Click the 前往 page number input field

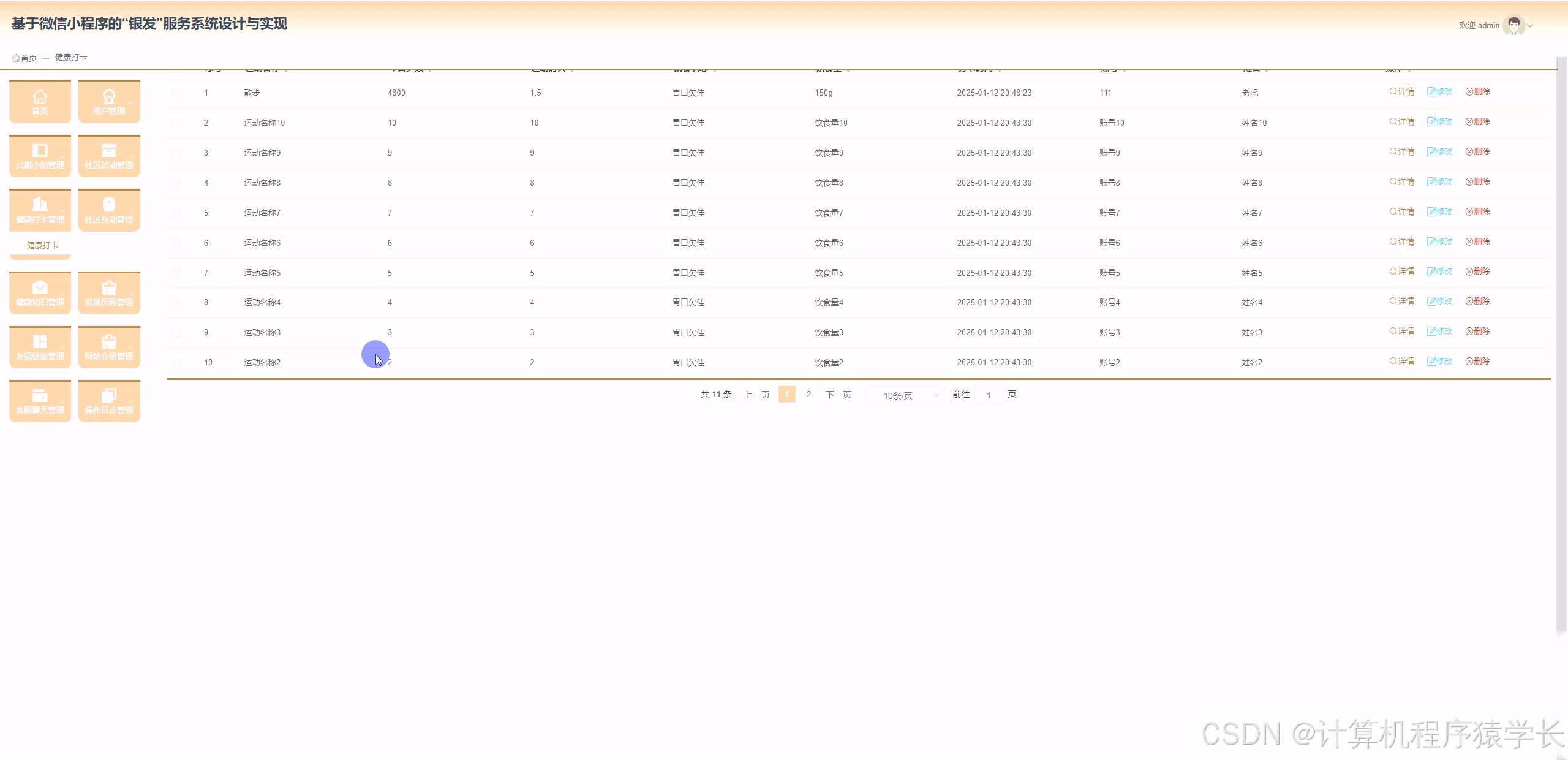pos(988,395)
